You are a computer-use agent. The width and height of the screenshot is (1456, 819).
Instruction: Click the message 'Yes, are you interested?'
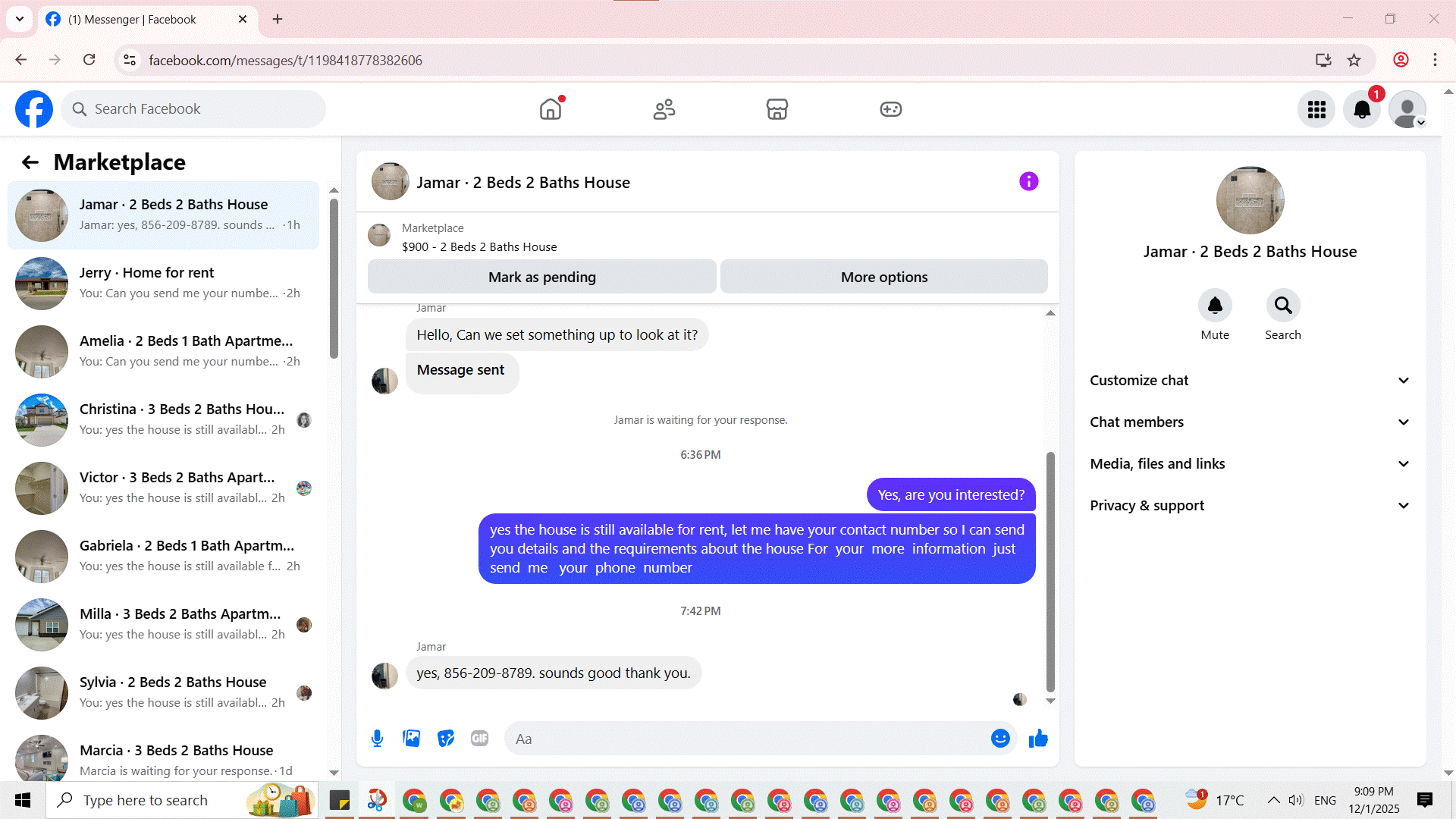coord(951,495)
